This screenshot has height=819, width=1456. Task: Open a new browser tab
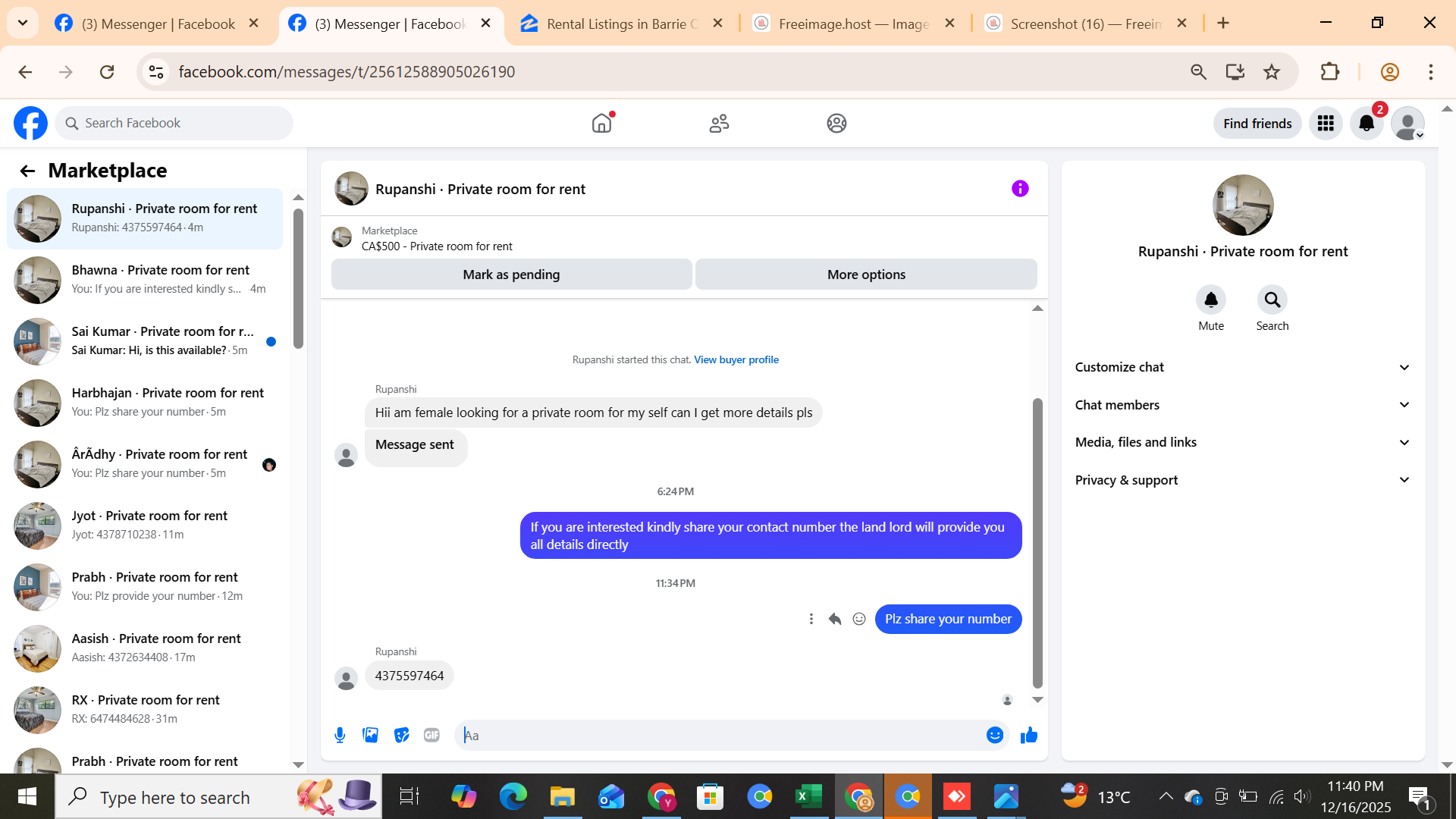pos(1223,24)
